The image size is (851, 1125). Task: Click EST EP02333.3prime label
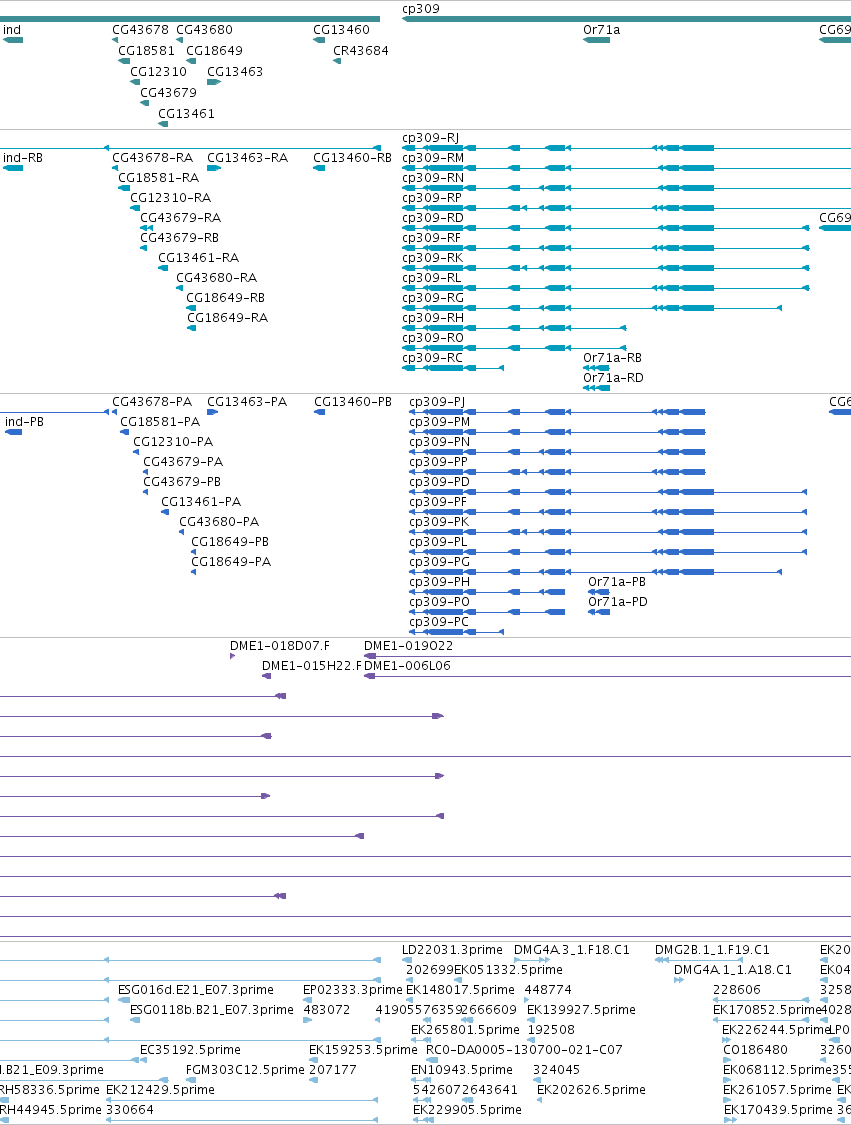pyautogui.click(x=352, y=989)
